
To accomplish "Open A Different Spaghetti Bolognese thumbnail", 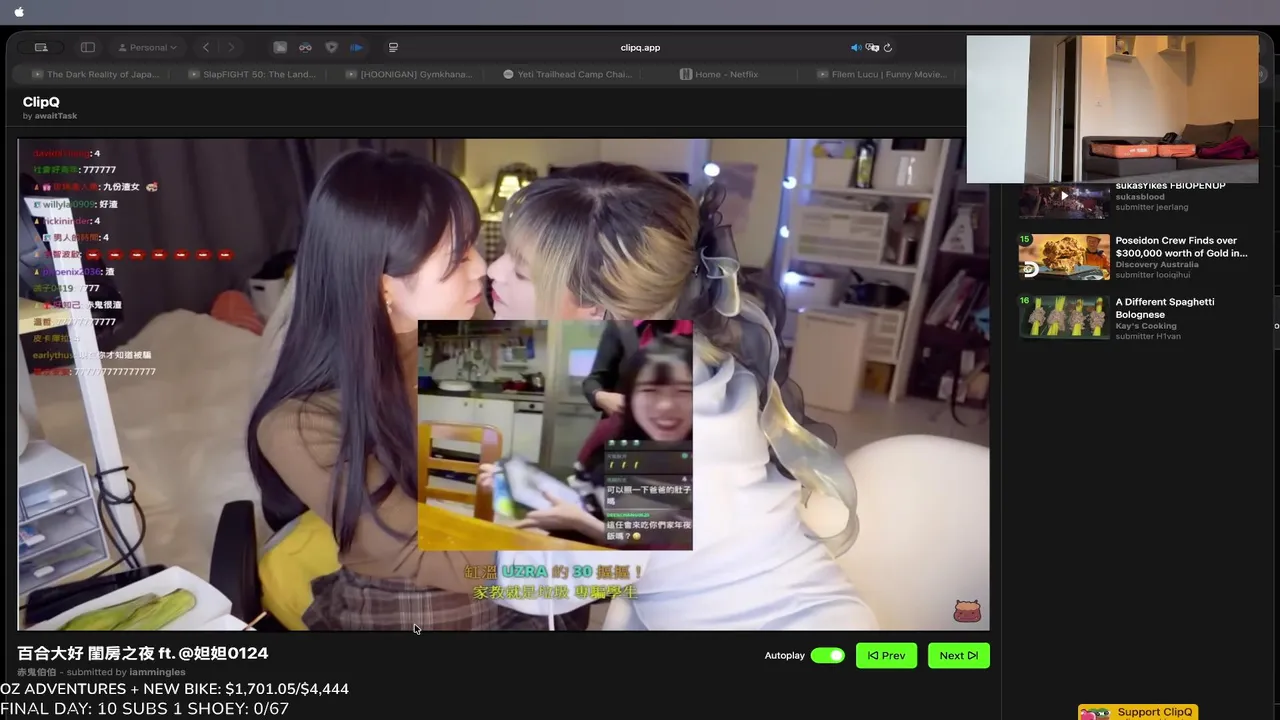I will pyautogui.click(x=1064, y=317).
